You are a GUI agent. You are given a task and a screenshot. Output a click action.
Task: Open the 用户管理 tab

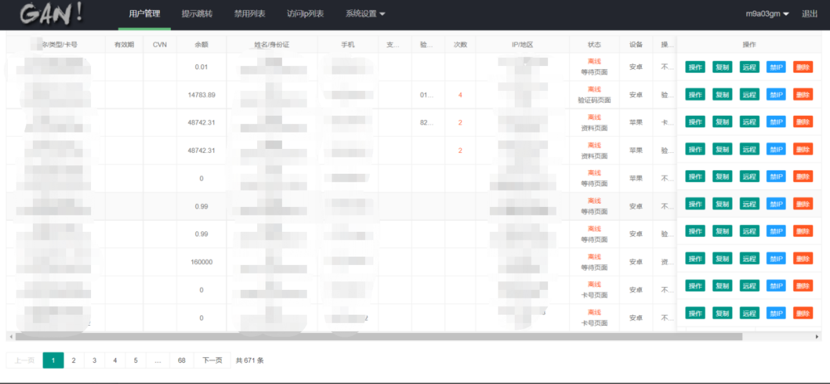pyautogui.click(x=145, y=14)
